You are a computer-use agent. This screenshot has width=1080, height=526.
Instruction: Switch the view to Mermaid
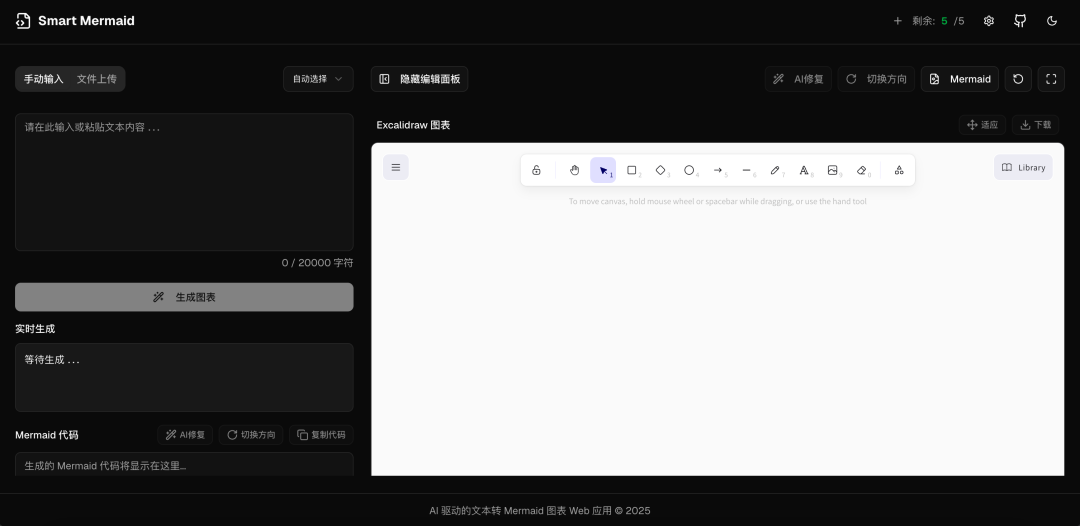[x=959, y=79]
